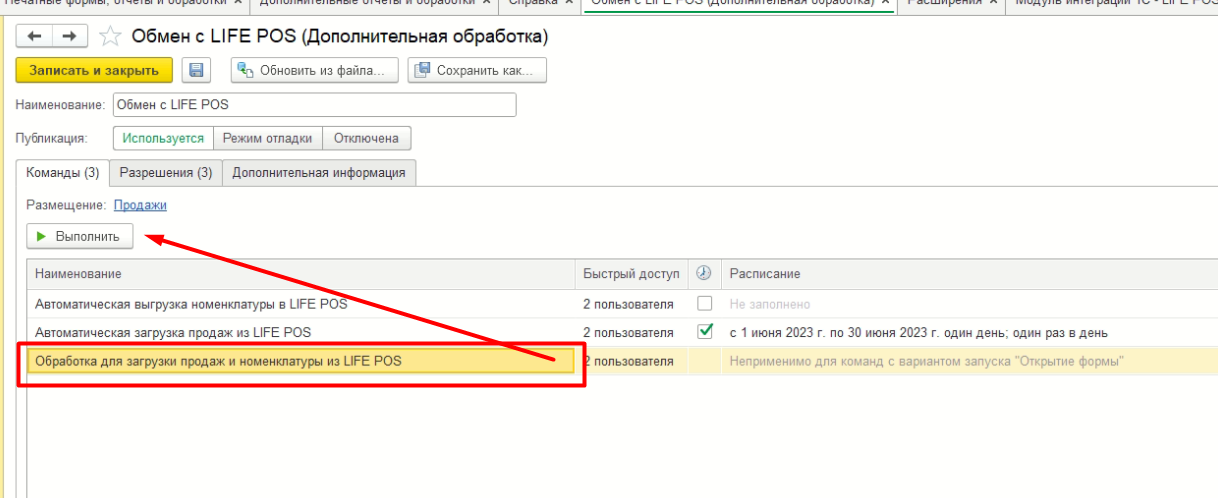Open schedule 'с 1 июня 2023 г. по 30 июня'
The height and width of the screenshot is (498, 1218).
(x=919, y=332)
